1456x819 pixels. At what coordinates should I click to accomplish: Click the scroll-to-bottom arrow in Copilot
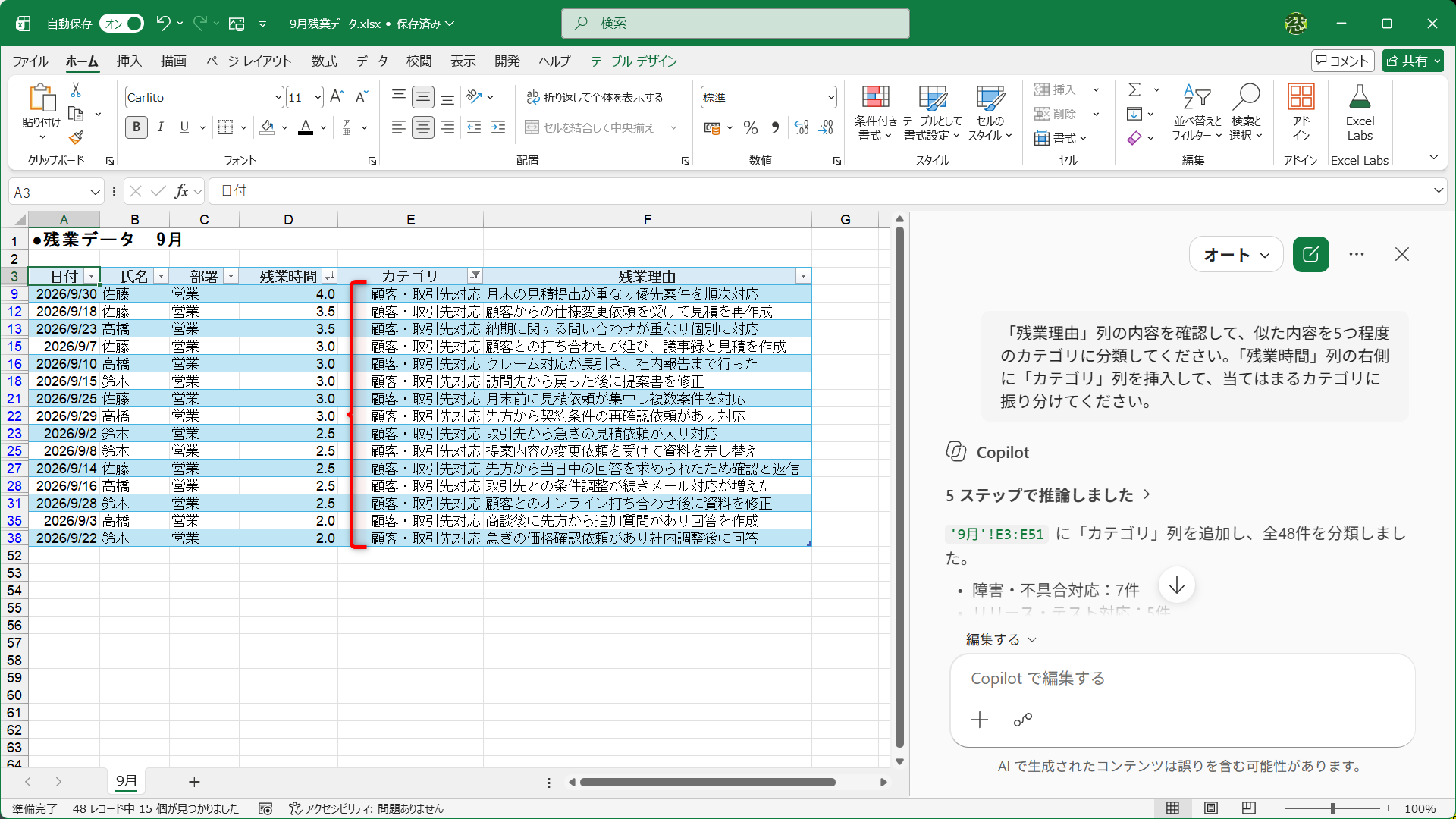click(1177, 585)
